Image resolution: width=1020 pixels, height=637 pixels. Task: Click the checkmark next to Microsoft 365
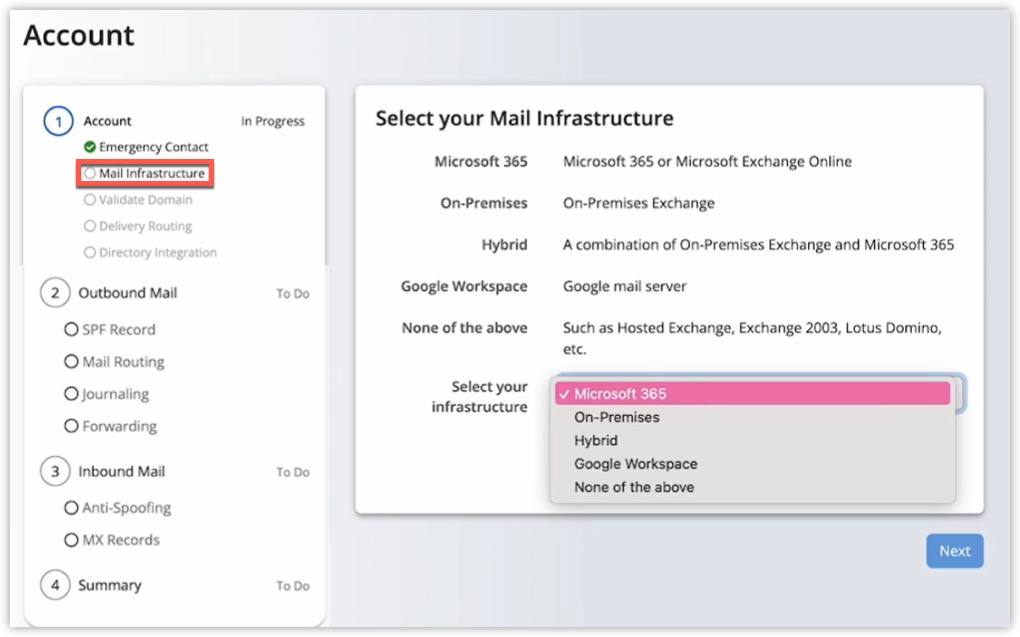pyautogui.click(x=566, y=393)
